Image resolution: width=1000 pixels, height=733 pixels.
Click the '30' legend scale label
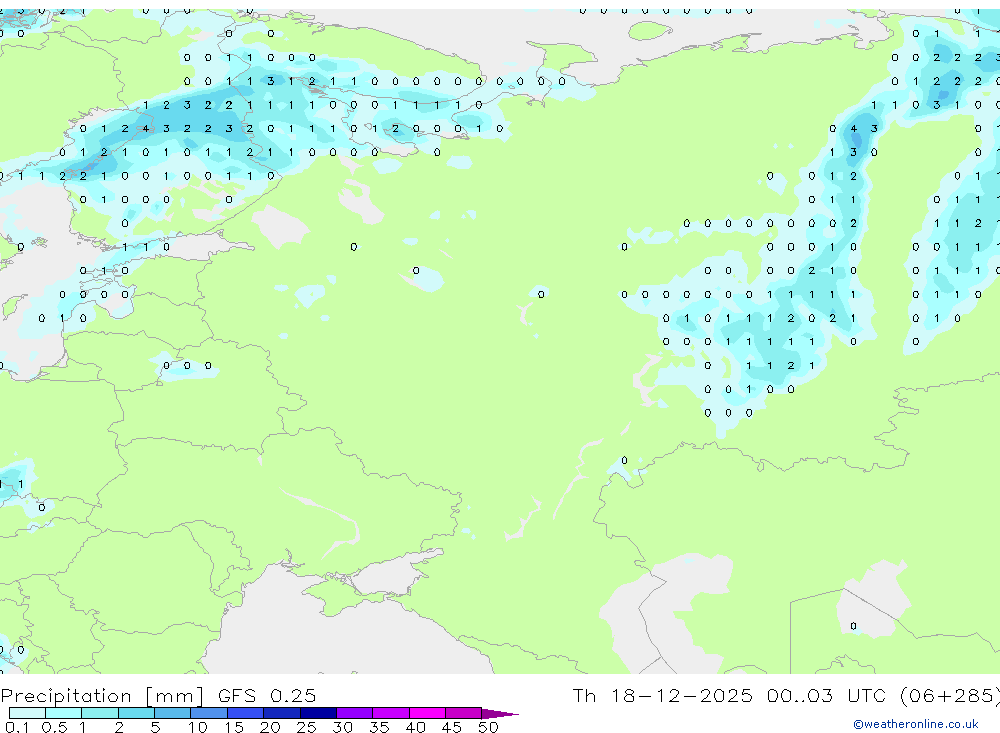[x=342, y=727]
